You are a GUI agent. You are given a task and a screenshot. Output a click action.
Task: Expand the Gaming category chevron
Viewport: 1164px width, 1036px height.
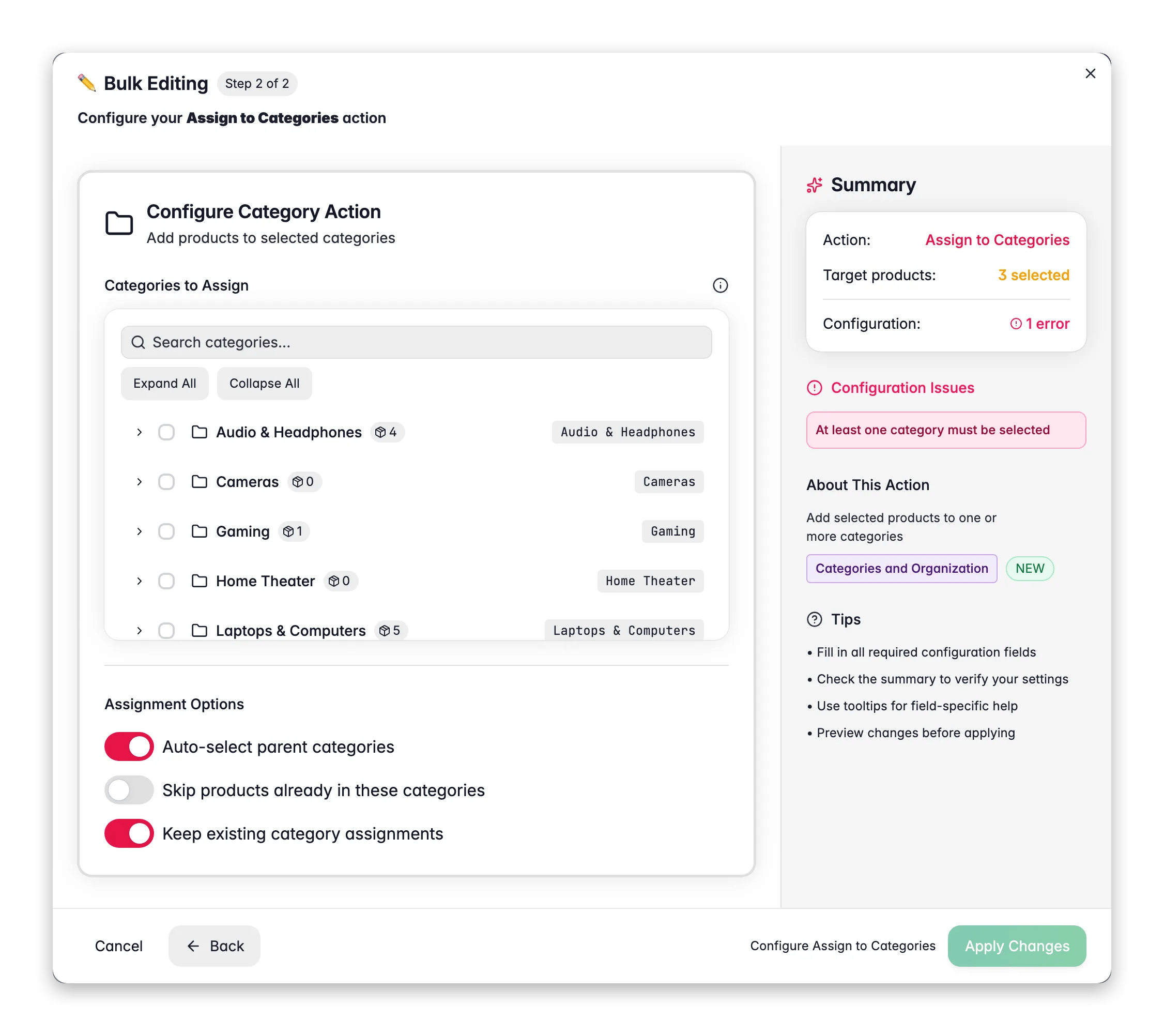pyautogui.click(x=139, y=531)
